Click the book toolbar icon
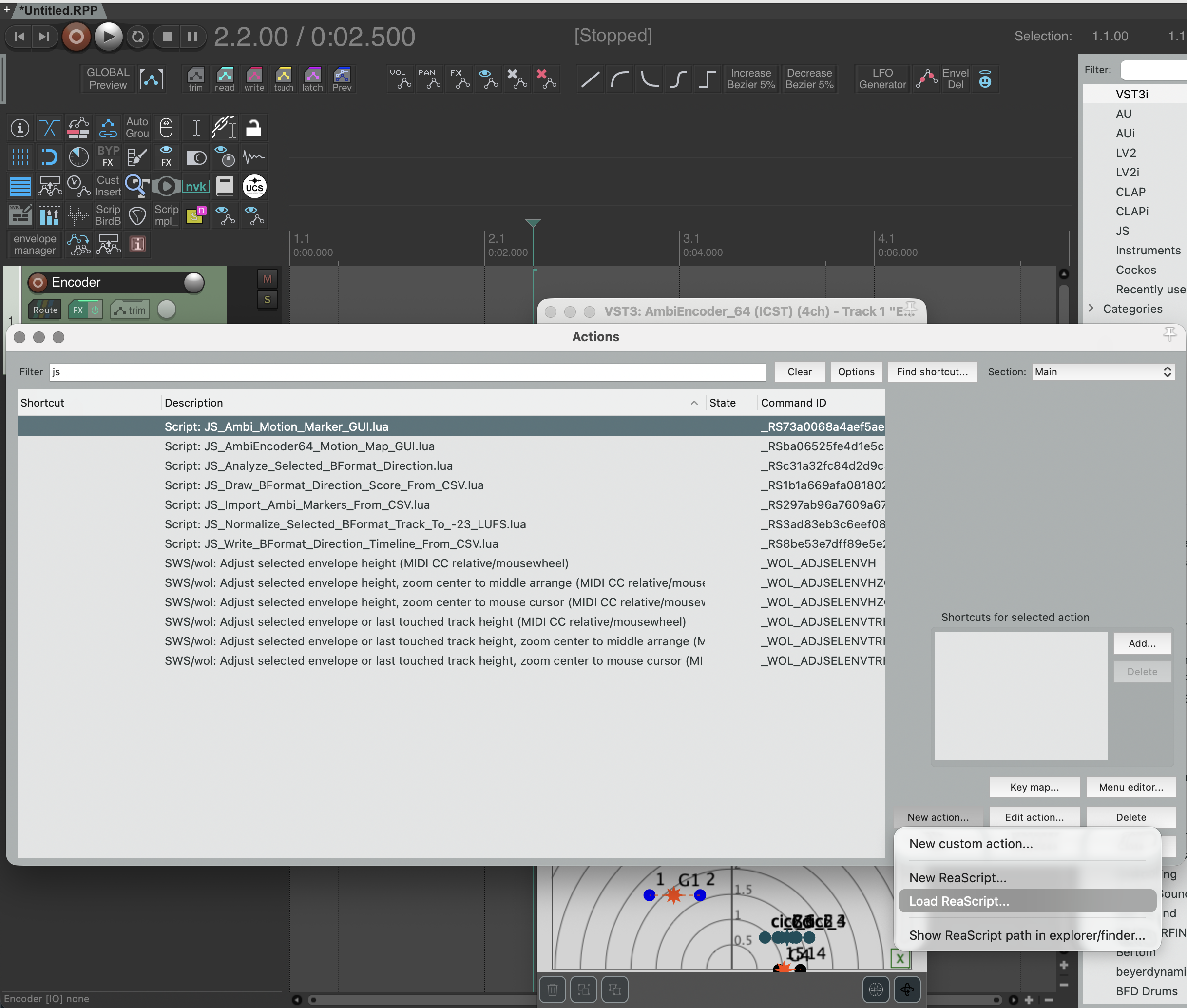Image resolution: width=1187 pixels, height=1008 pixels. coord(225,187)
